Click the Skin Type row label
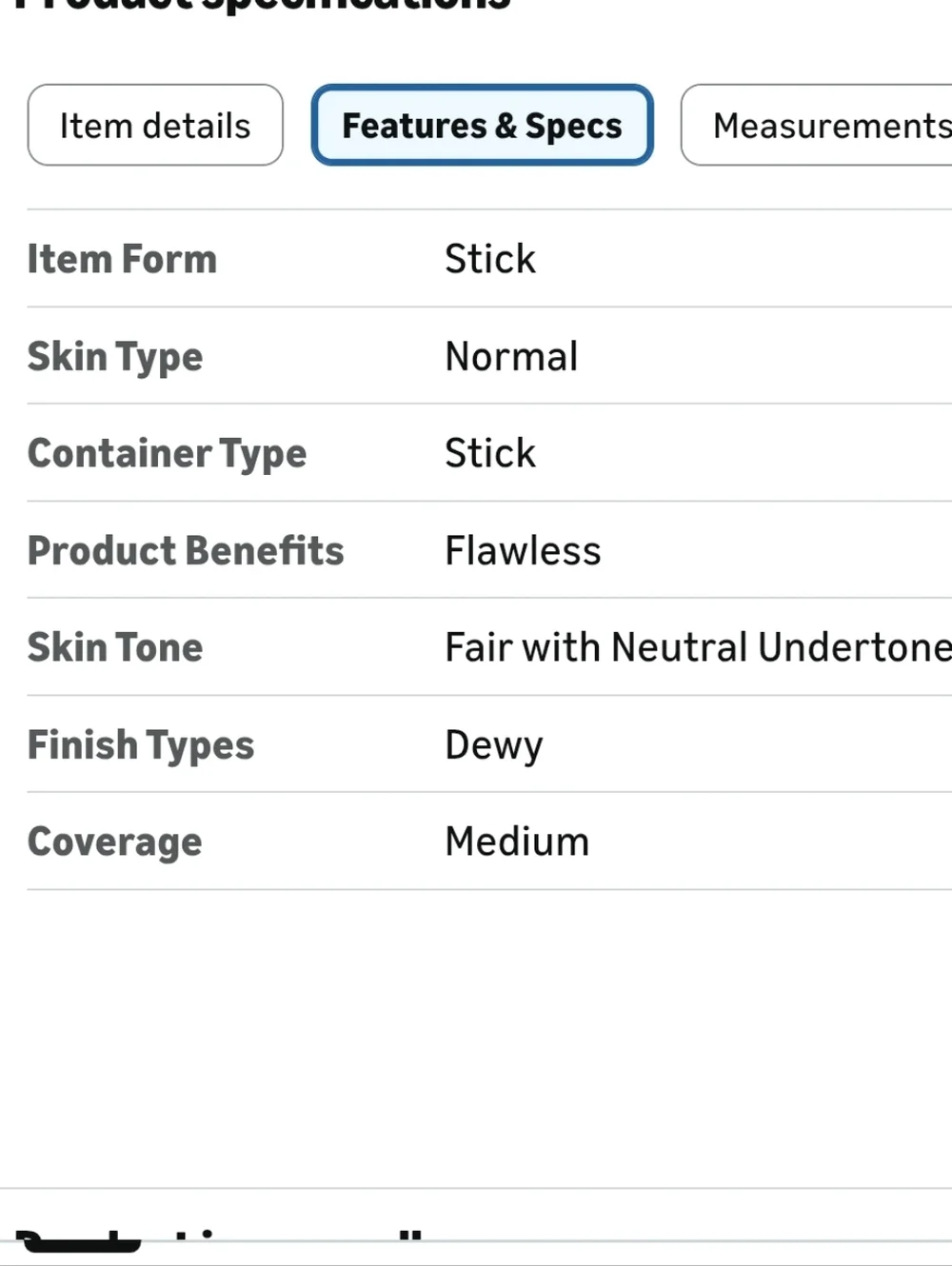 pos(115,357)
